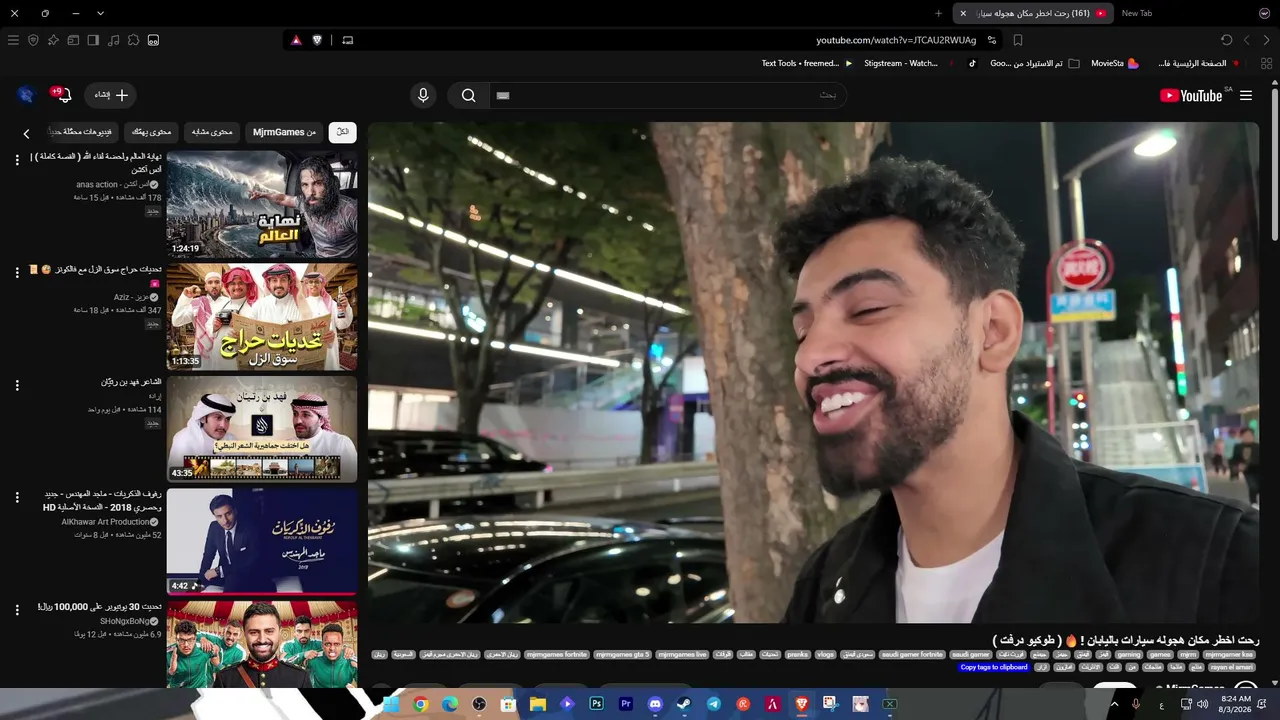Image resolution: width=1280 pixels, height=720 pixels.
Task: Open the YouTube guide hamburger menu
Action: [1246, 95]
